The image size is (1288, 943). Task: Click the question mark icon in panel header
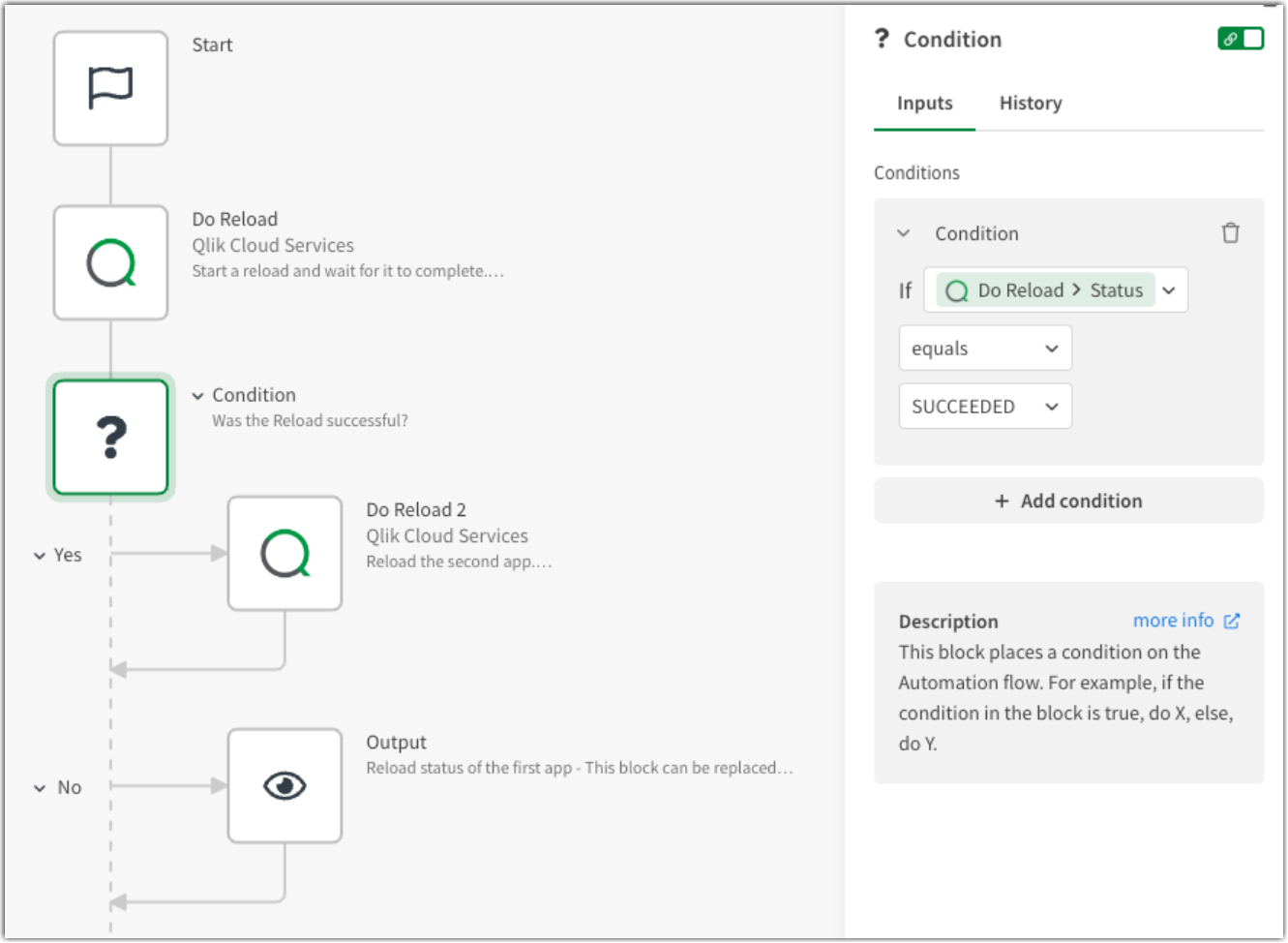pos(882,39)
